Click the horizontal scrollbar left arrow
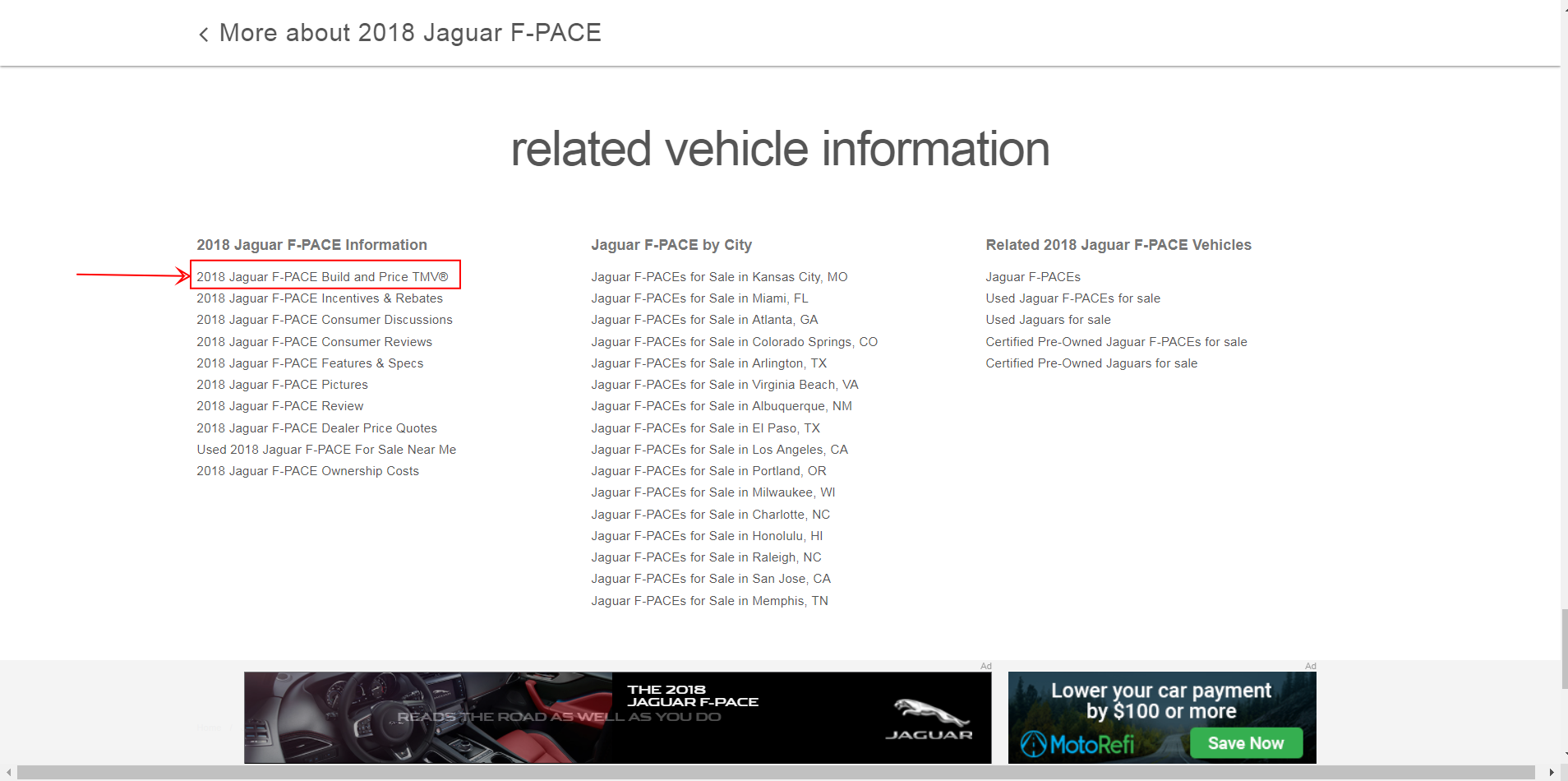 coord(8,773)
